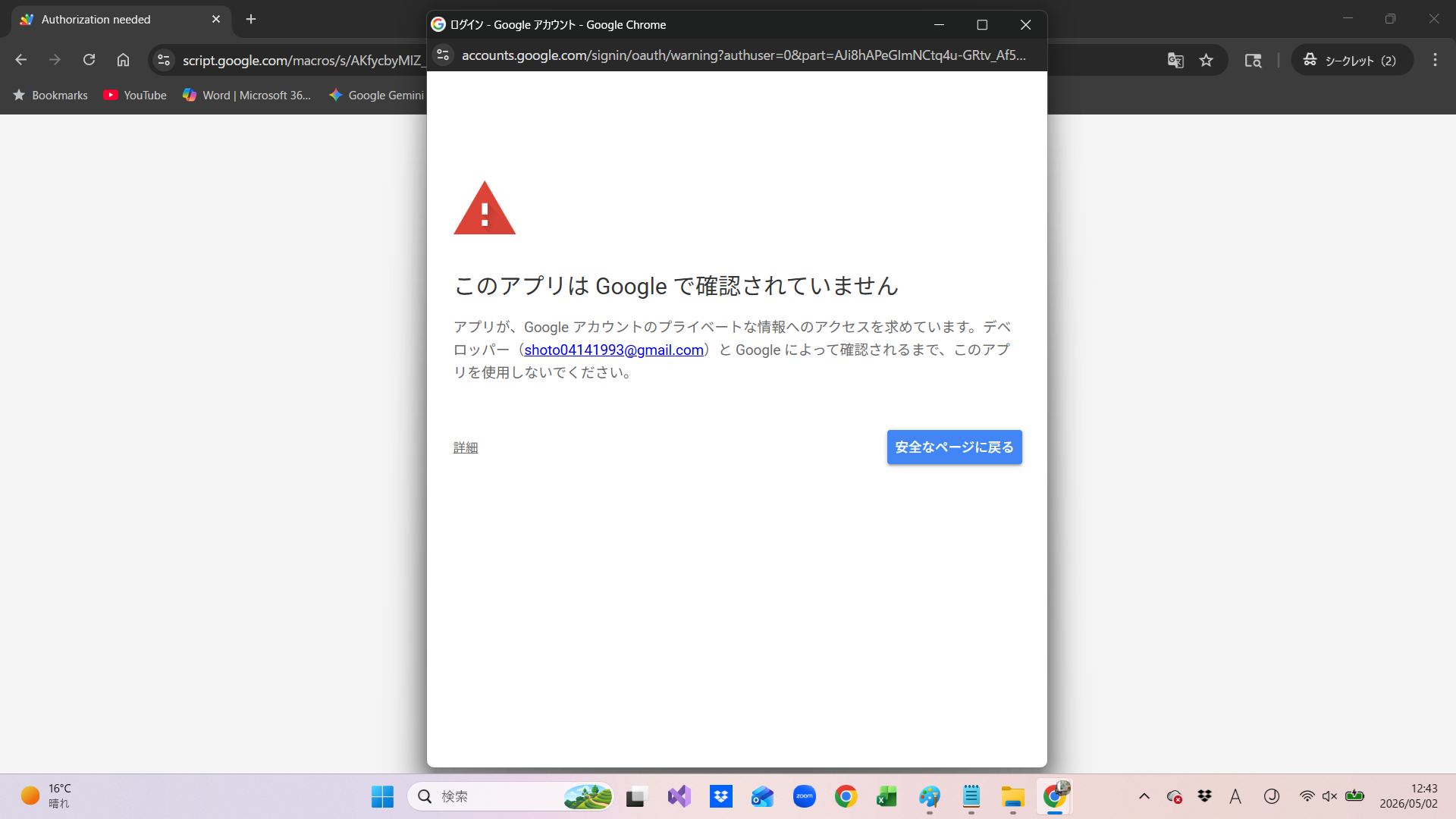The height and width of the screenshot is (819, 1456).
Task: Switch to the active Chrome profile taskbar icon
Action: 1055,796
